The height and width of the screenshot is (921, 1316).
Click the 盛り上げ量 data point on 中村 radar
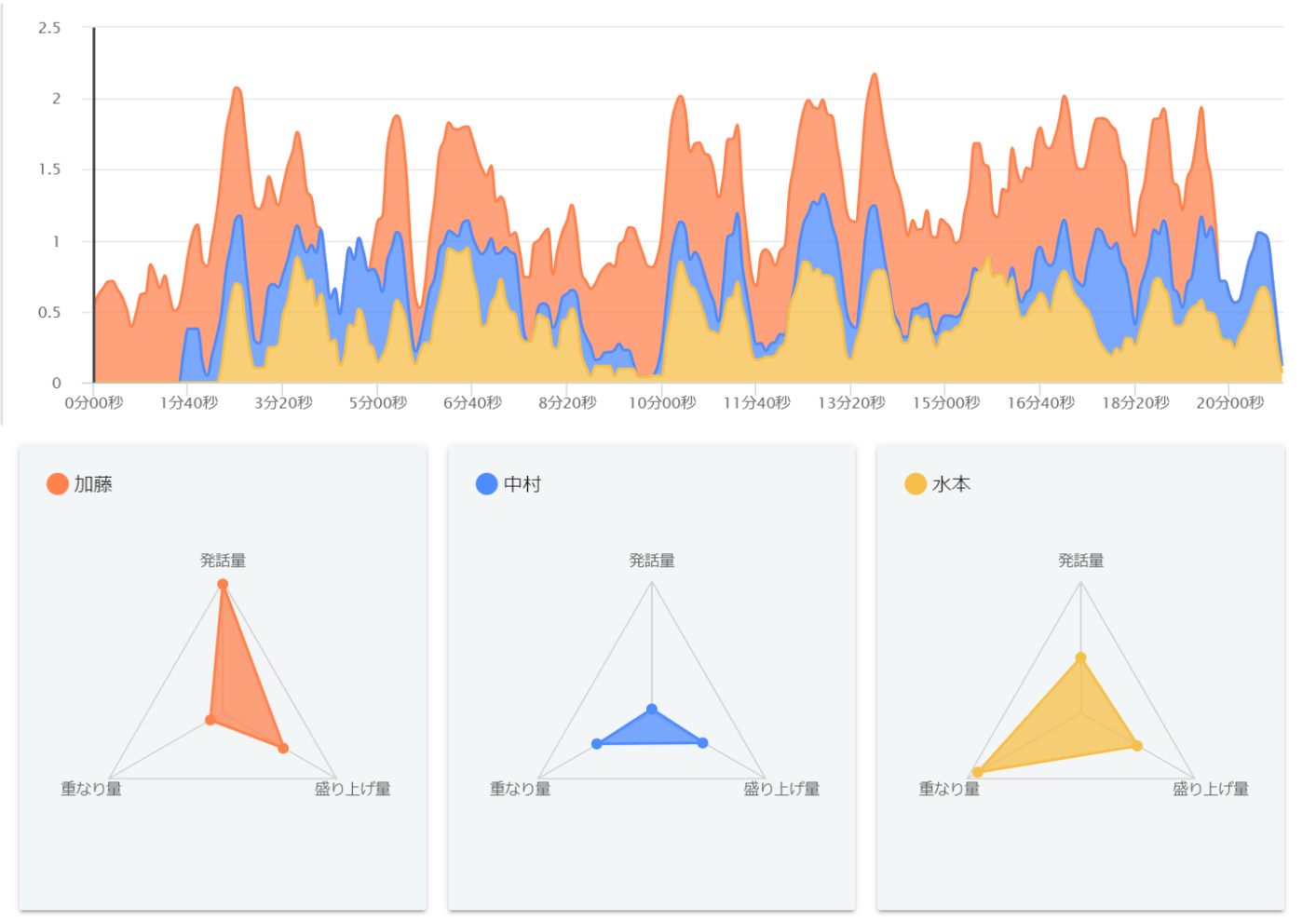(703, 743)
